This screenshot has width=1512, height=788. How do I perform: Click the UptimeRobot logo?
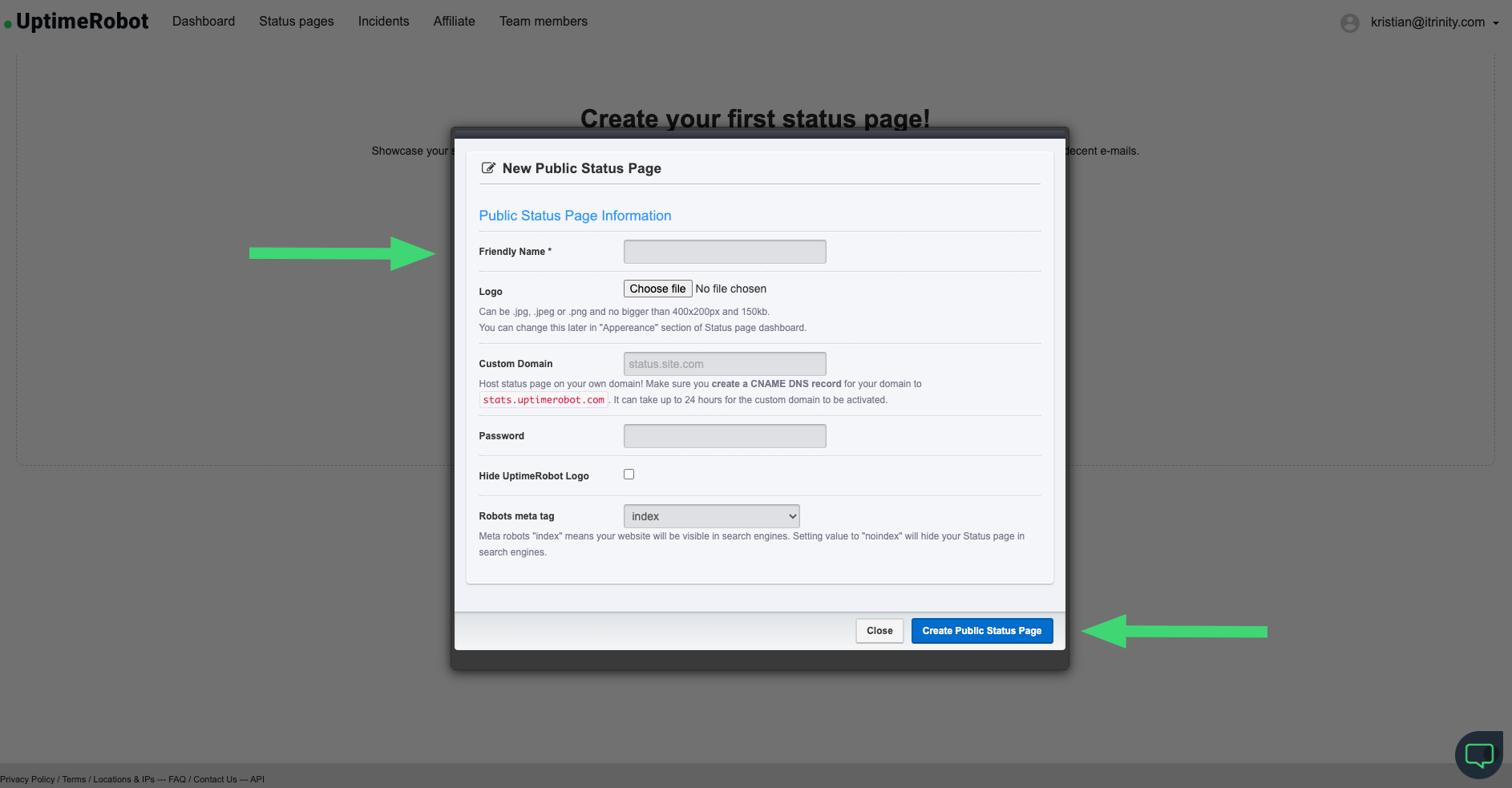pyautogui.click(x=76, y=22)
